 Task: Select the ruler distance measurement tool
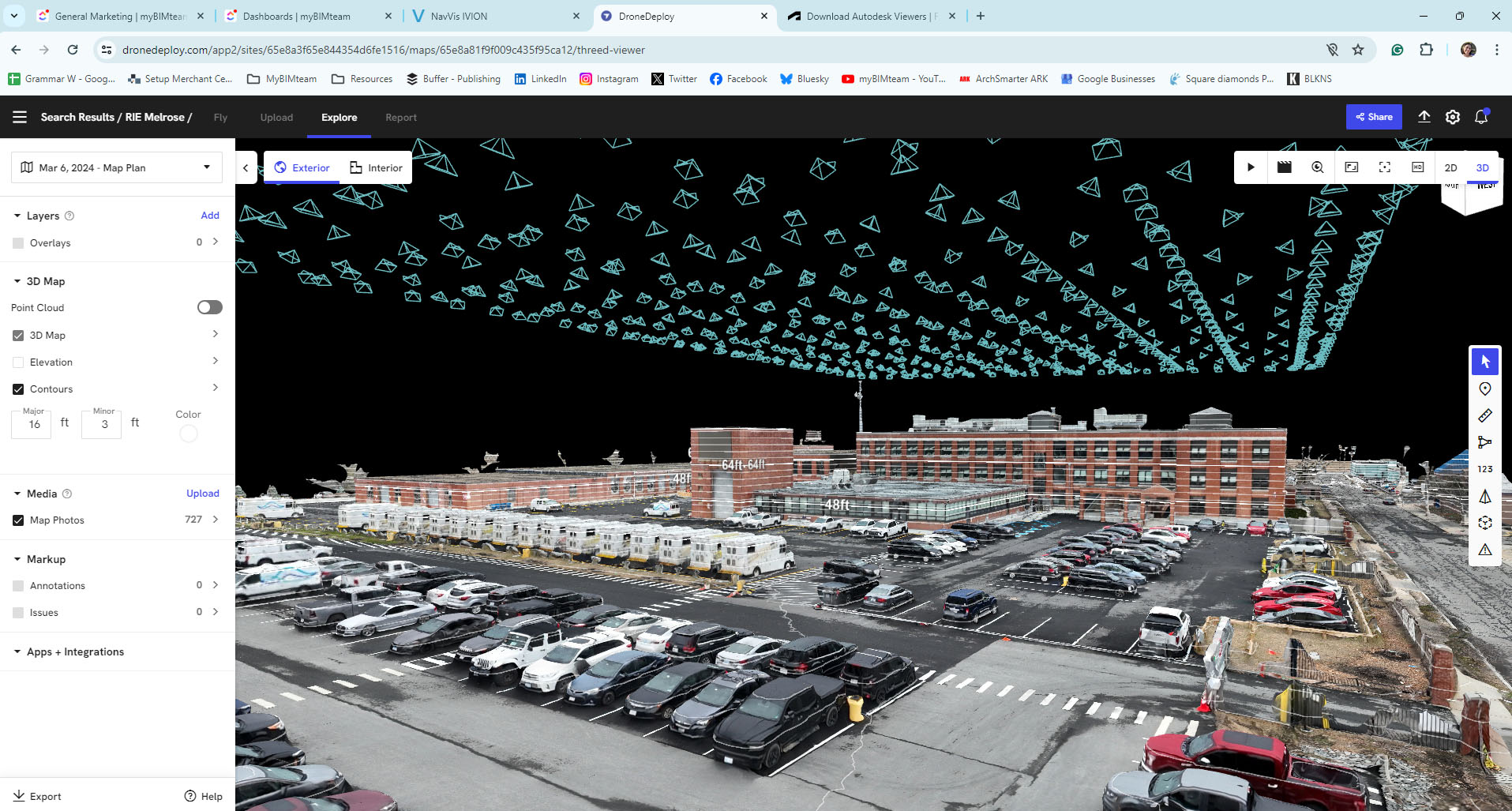coord(1484,415)
